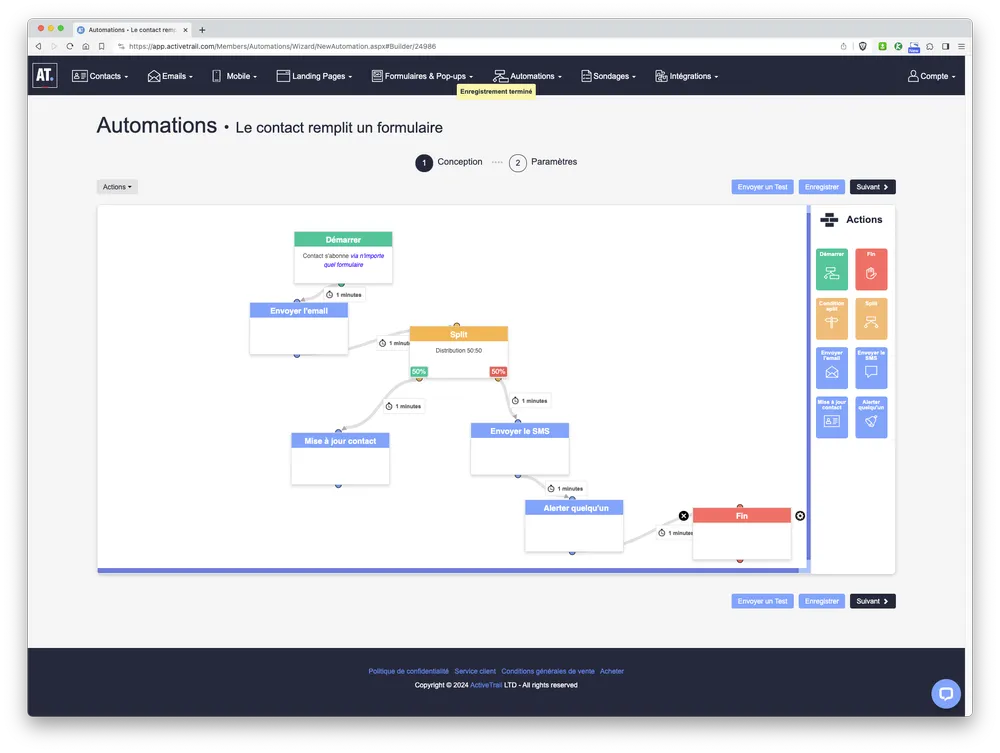
Task: Open the Compte dropdown menu
Action: (930, 76)
